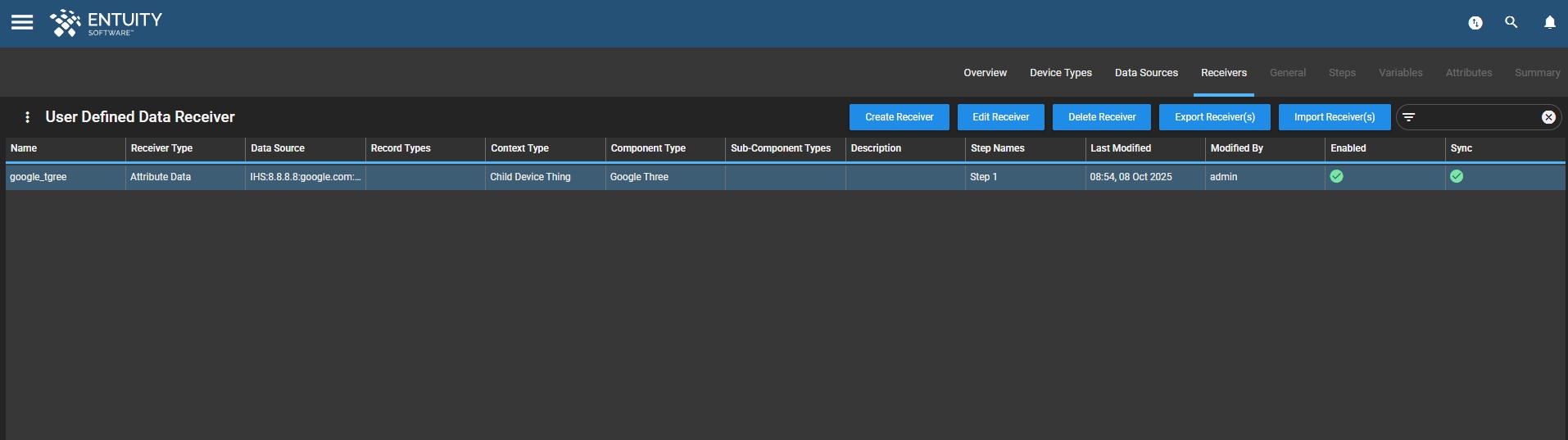
Task: Sort by Step Names column header
Action: point(1025,148)
